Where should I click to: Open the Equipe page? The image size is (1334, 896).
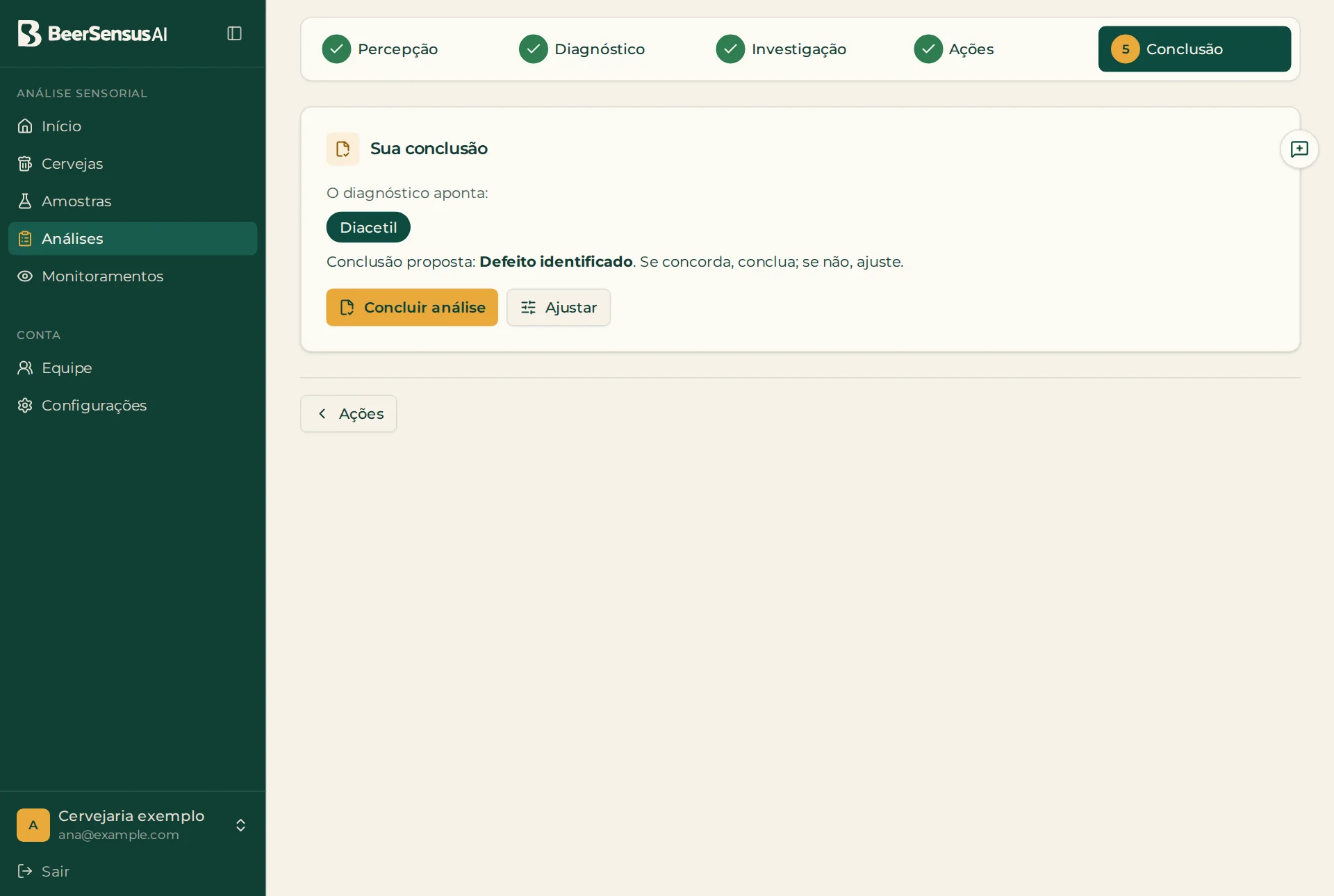click(x=133, y=367)
